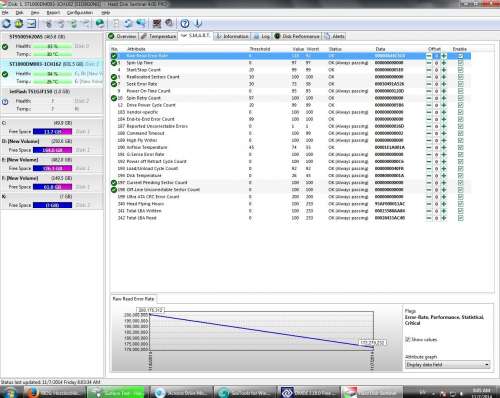This screenshot has width=500, height=398.
Task: Open the Attribute graph dropdown
Action: pos(447,365)
